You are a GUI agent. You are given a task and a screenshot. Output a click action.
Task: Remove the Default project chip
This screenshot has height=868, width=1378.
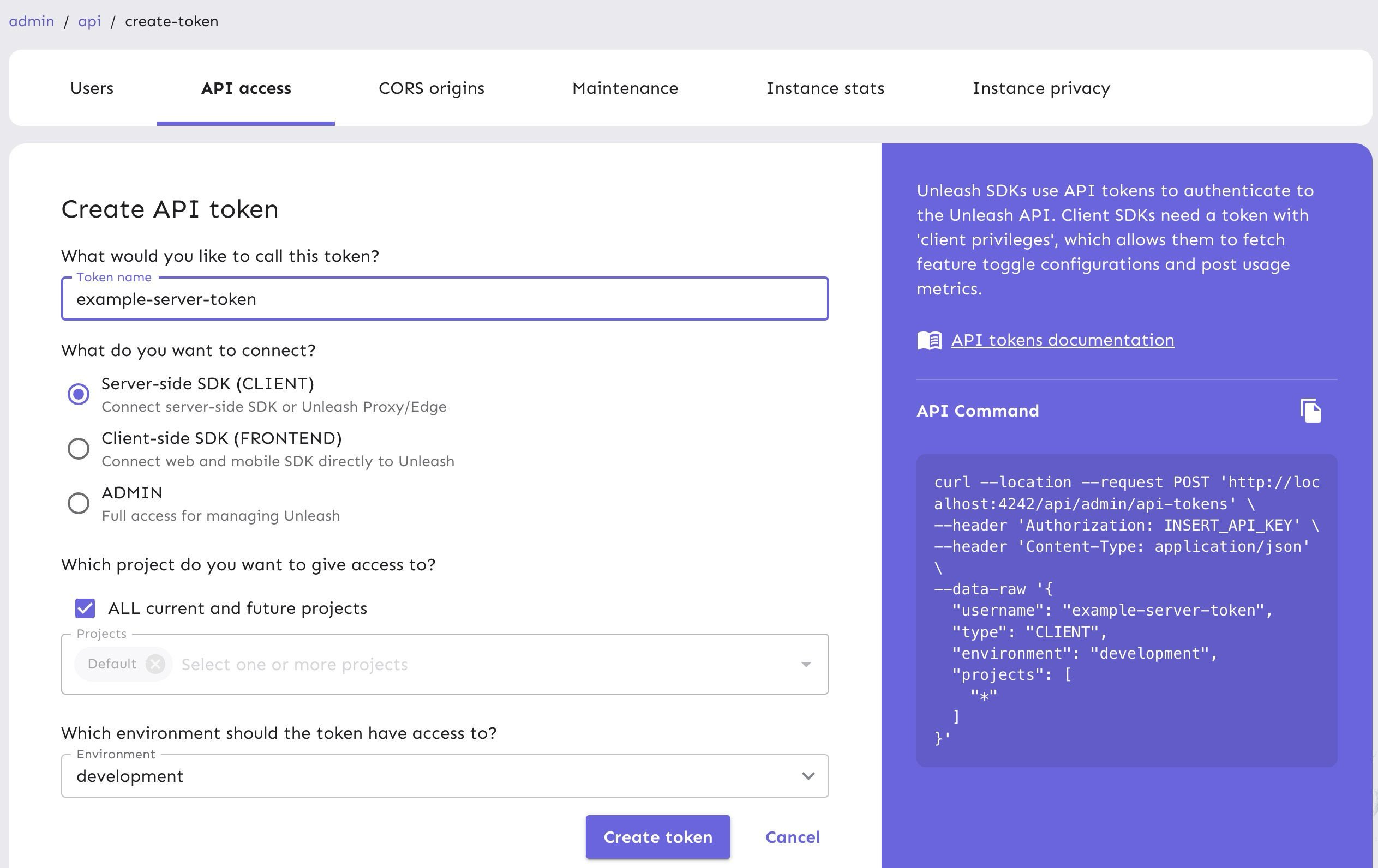click(x=154, y=664)
